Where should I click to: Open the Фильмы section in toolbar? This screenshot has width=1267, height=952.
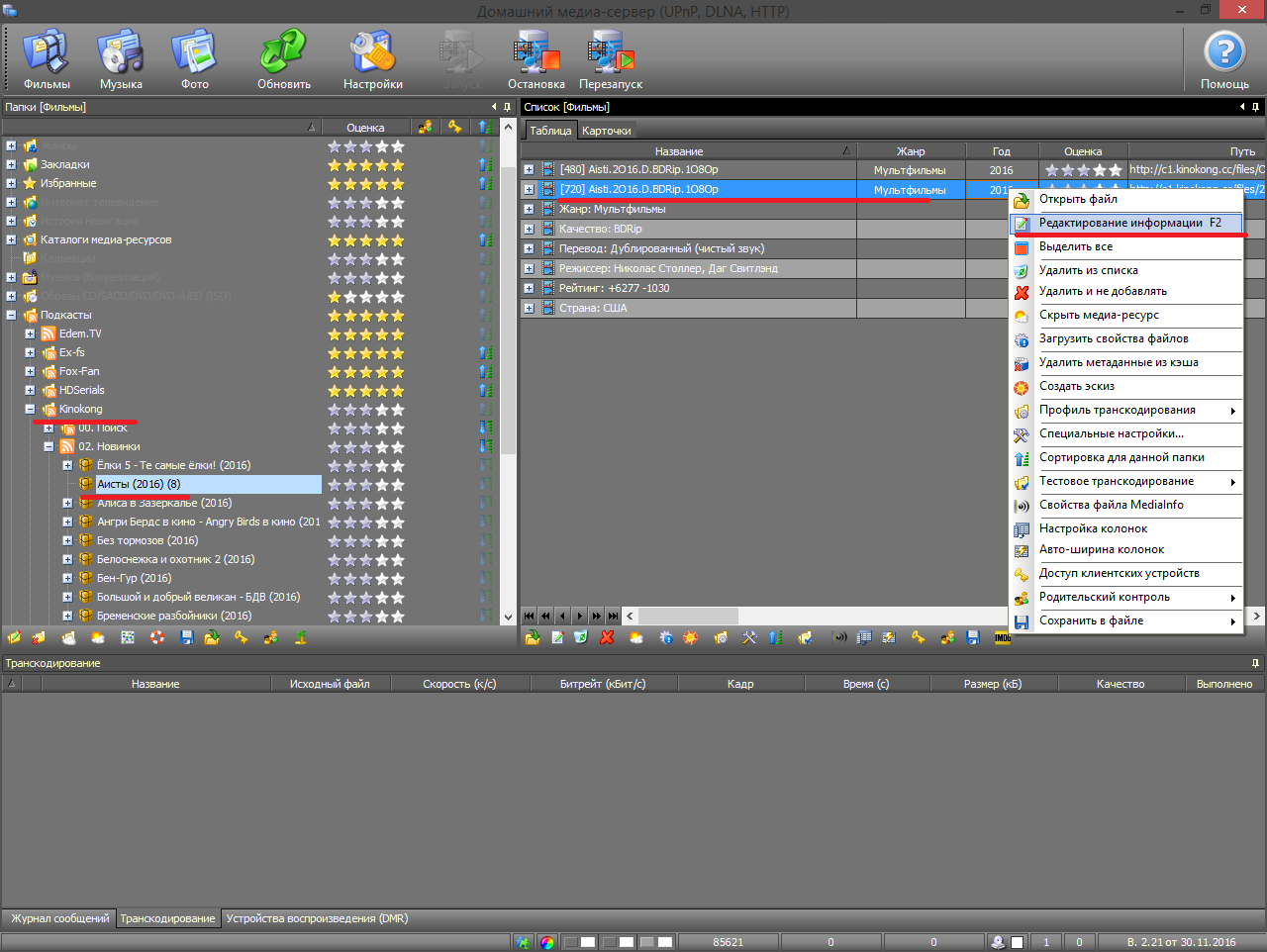tap(47, 58)
